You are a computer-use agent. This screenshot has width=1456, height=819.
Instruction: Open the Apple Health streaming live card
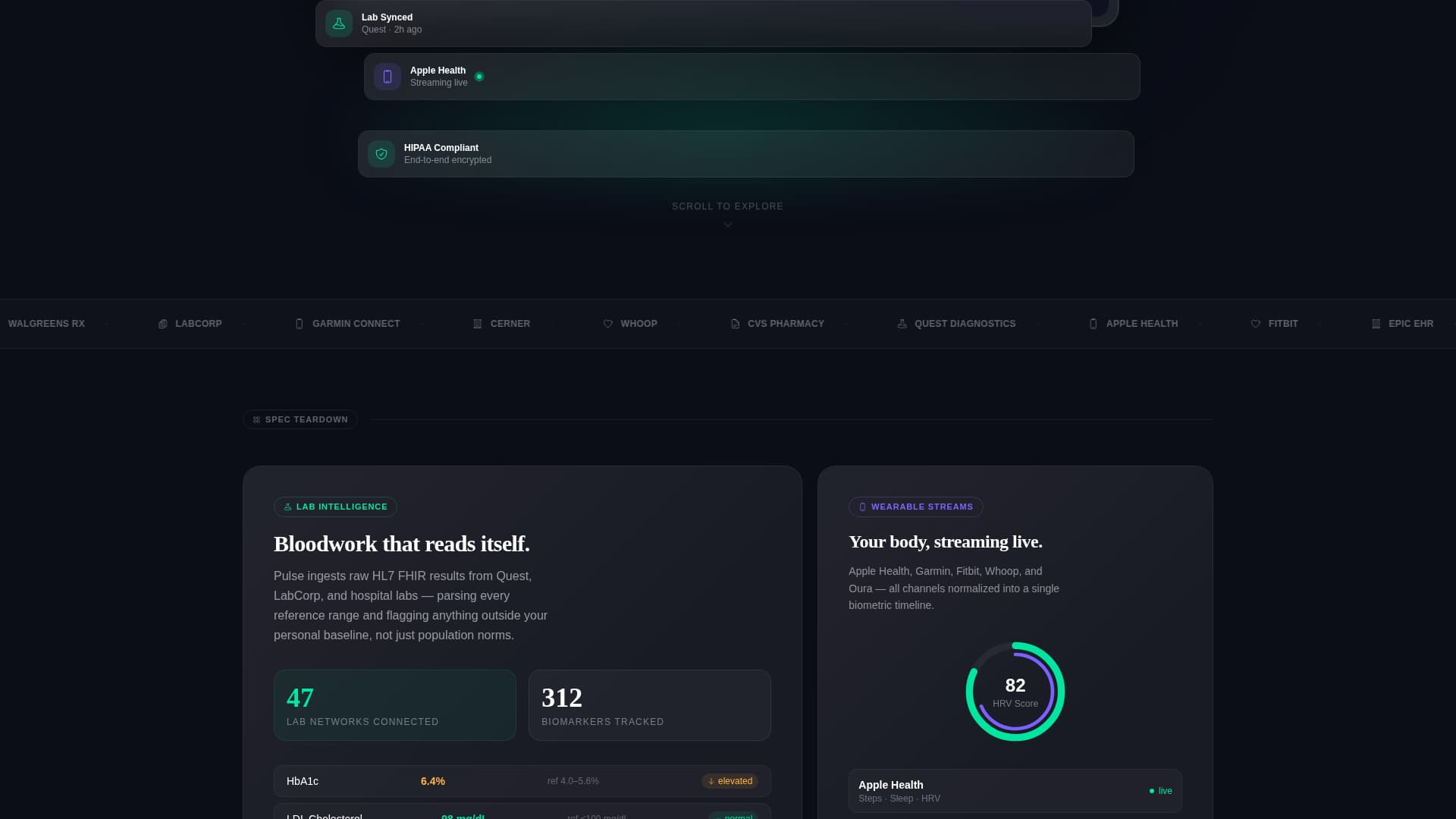[x=752, y=77]
